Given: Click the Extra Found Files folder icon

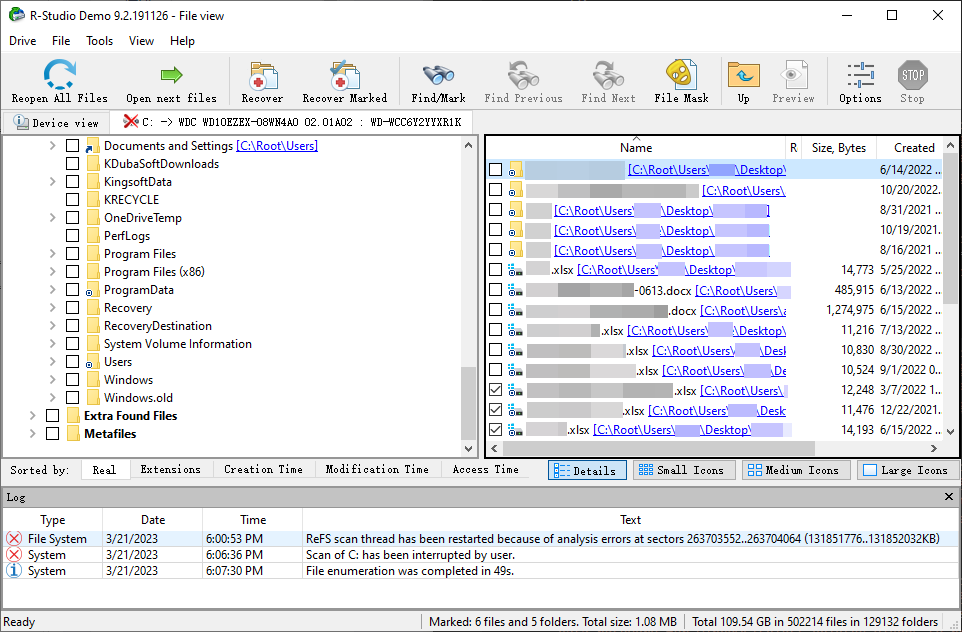Looking at the screenshot, I should [73, 416].
